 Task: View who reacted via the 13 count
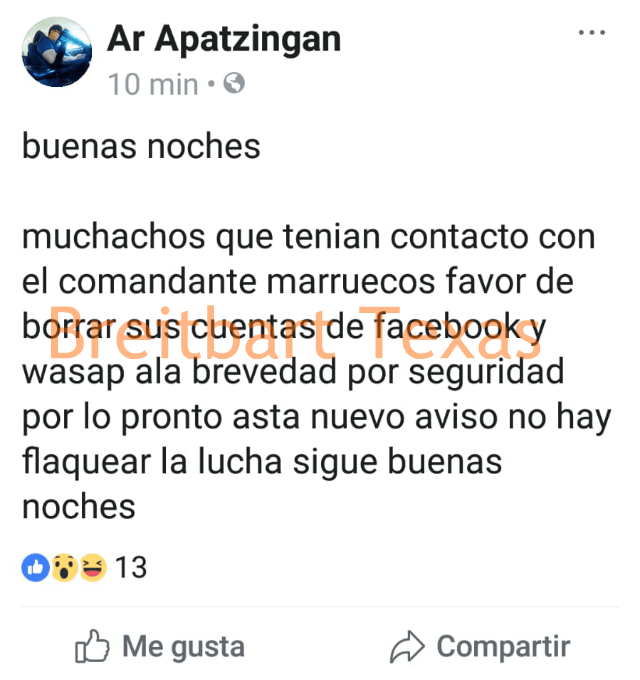coord(131,568)
